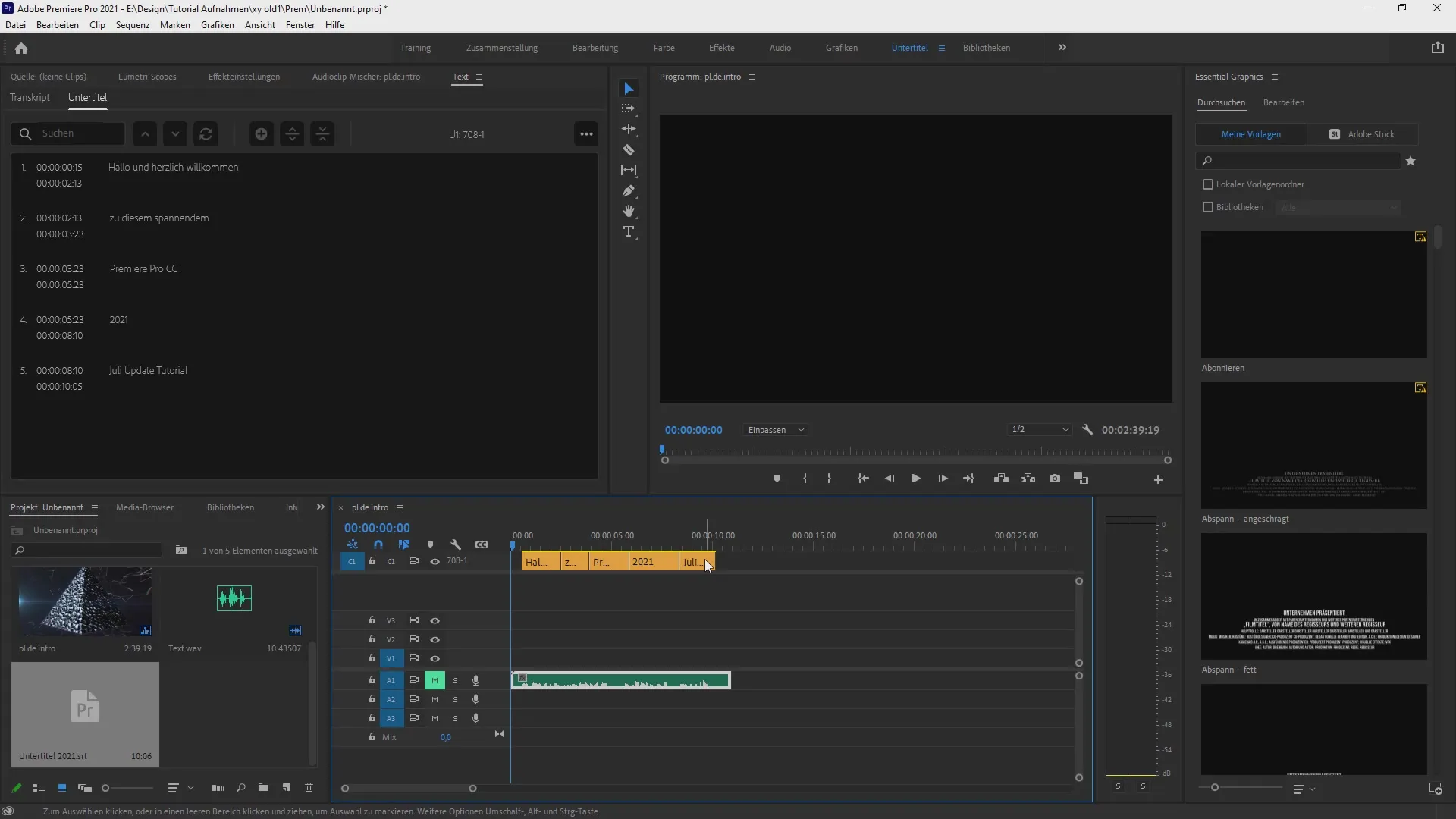Toggle visibility of video track V2
This screenshot has width=1456, height=819.
tap(435, 639)
